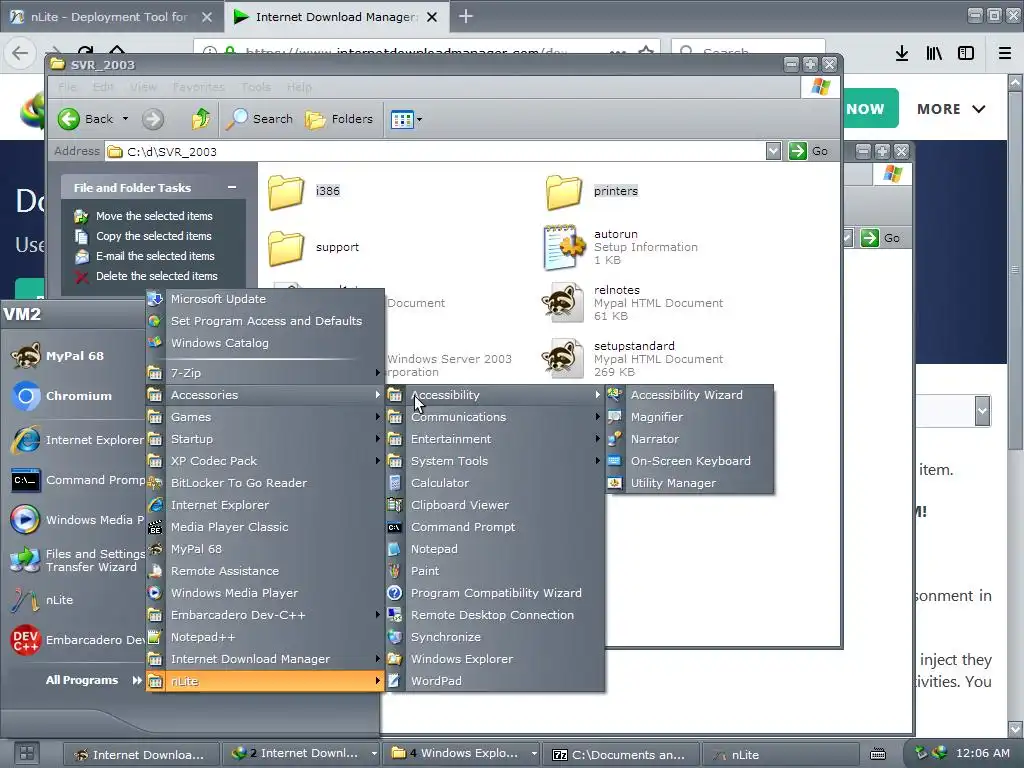Open the address bar dropdown for C:\d\SVR_2003
Viewport: 1024px width, 768px height.
773,152
